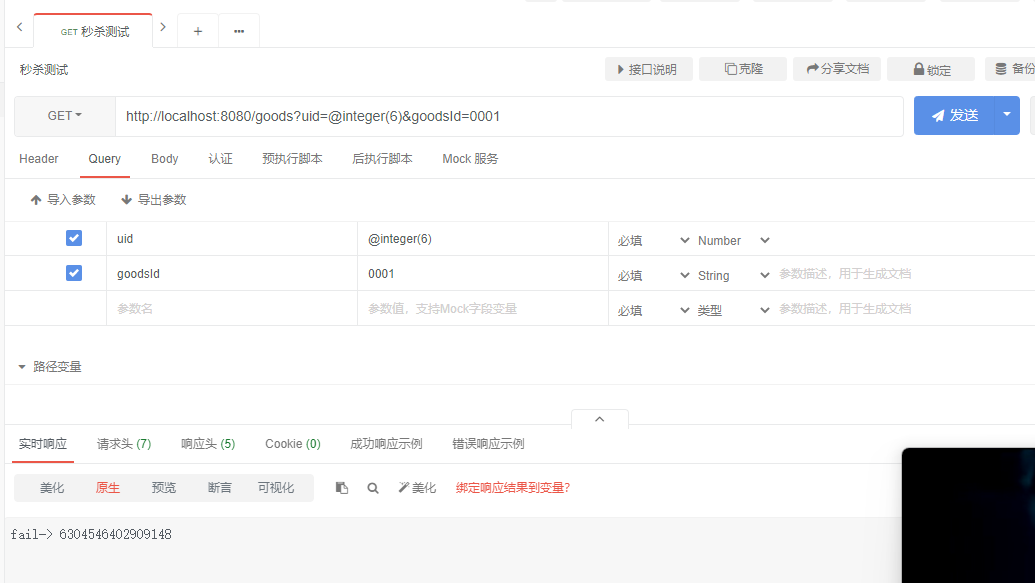The image size is (1035, 583).
Task: Switch to 实时响应 response tab
Action: pyautogui.click(x=43, y=444)
